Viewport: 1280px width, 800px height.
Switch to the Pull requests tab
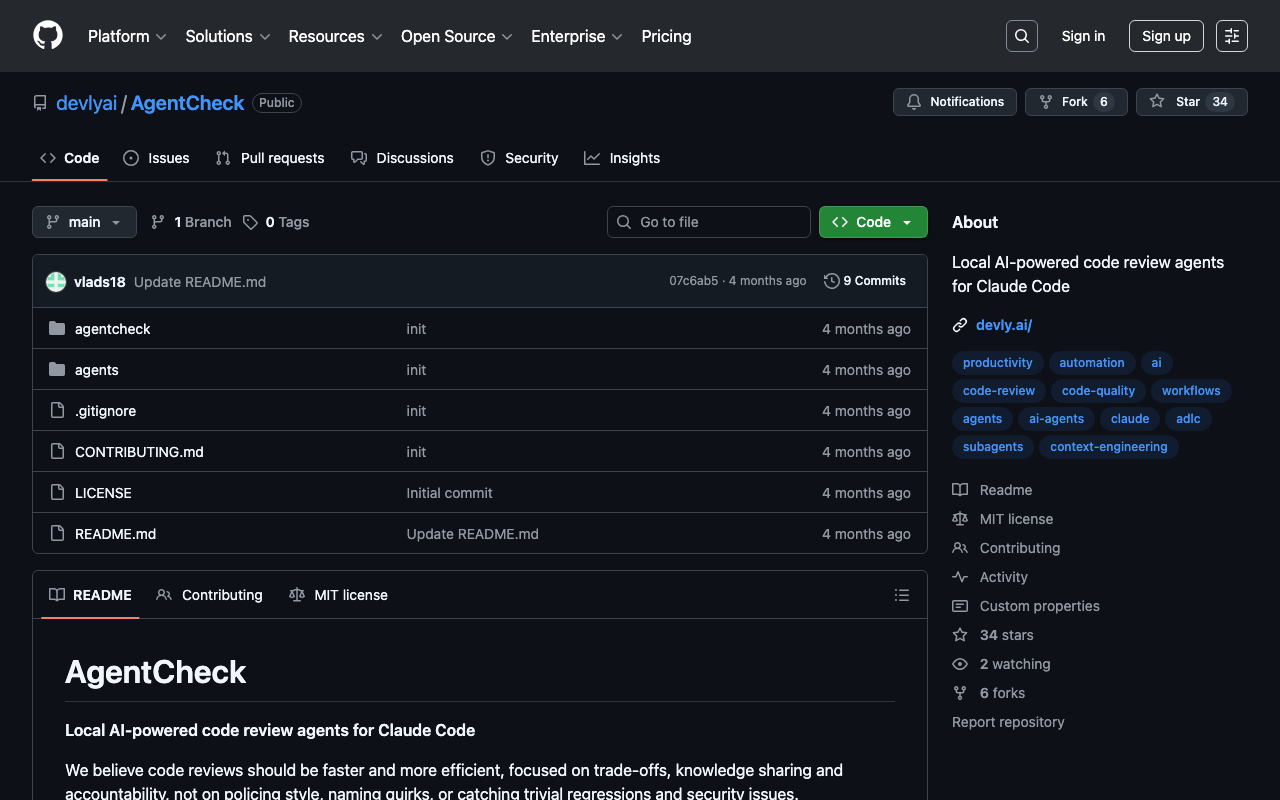270,158
